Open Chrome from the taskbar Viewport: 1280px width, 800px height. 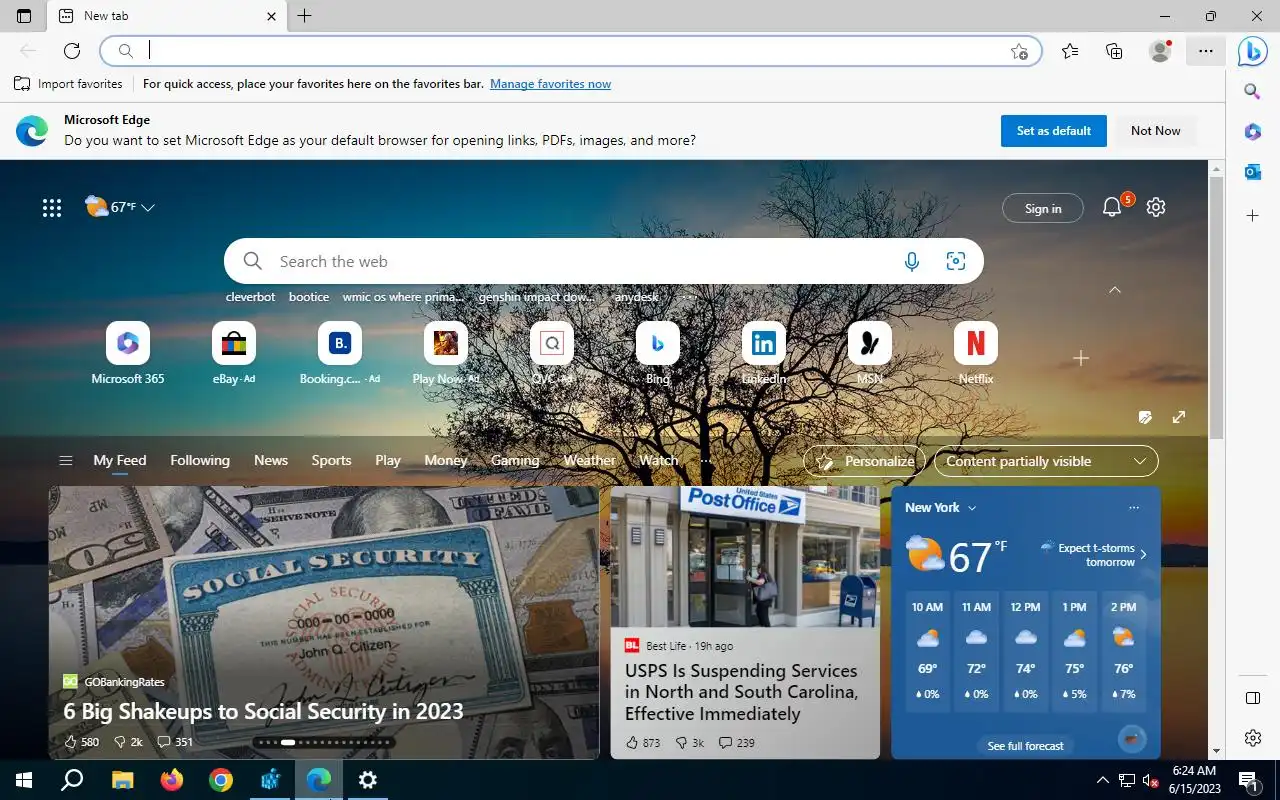pyautogui.click(x=221, y=780)
